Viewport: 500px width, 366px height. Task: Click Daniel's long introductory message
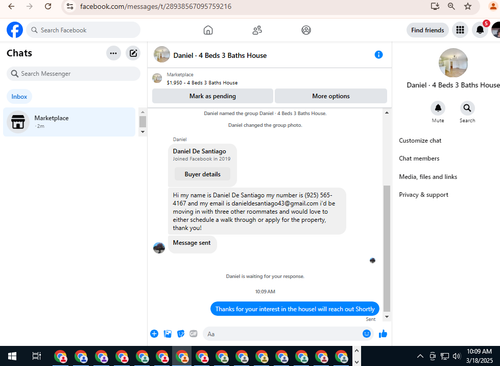[257, 211]
